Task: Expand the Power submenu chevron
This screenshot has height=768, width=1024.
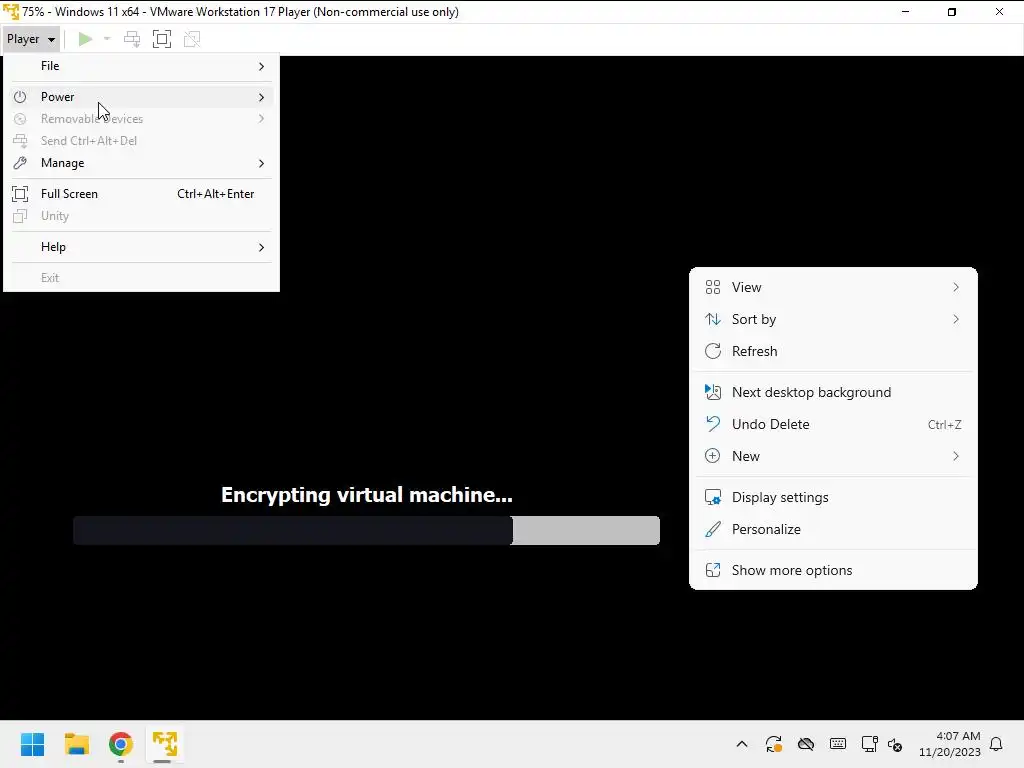Action: tap(261, 97)
